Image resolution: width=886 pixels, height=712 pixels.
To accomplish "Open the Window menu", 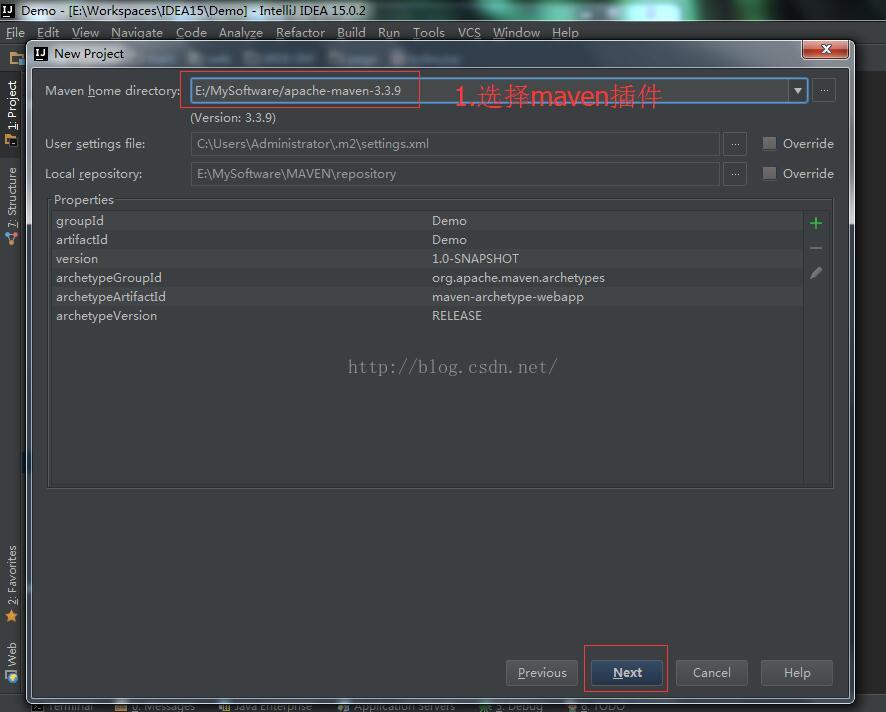I will (x=516, y=33).
